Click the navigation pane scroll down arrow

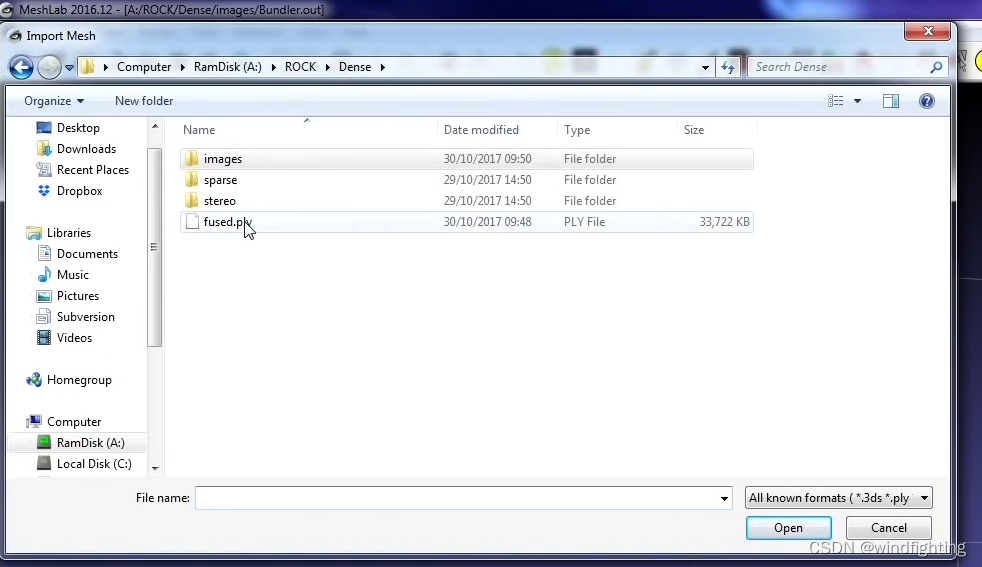[x=155, y=468]
